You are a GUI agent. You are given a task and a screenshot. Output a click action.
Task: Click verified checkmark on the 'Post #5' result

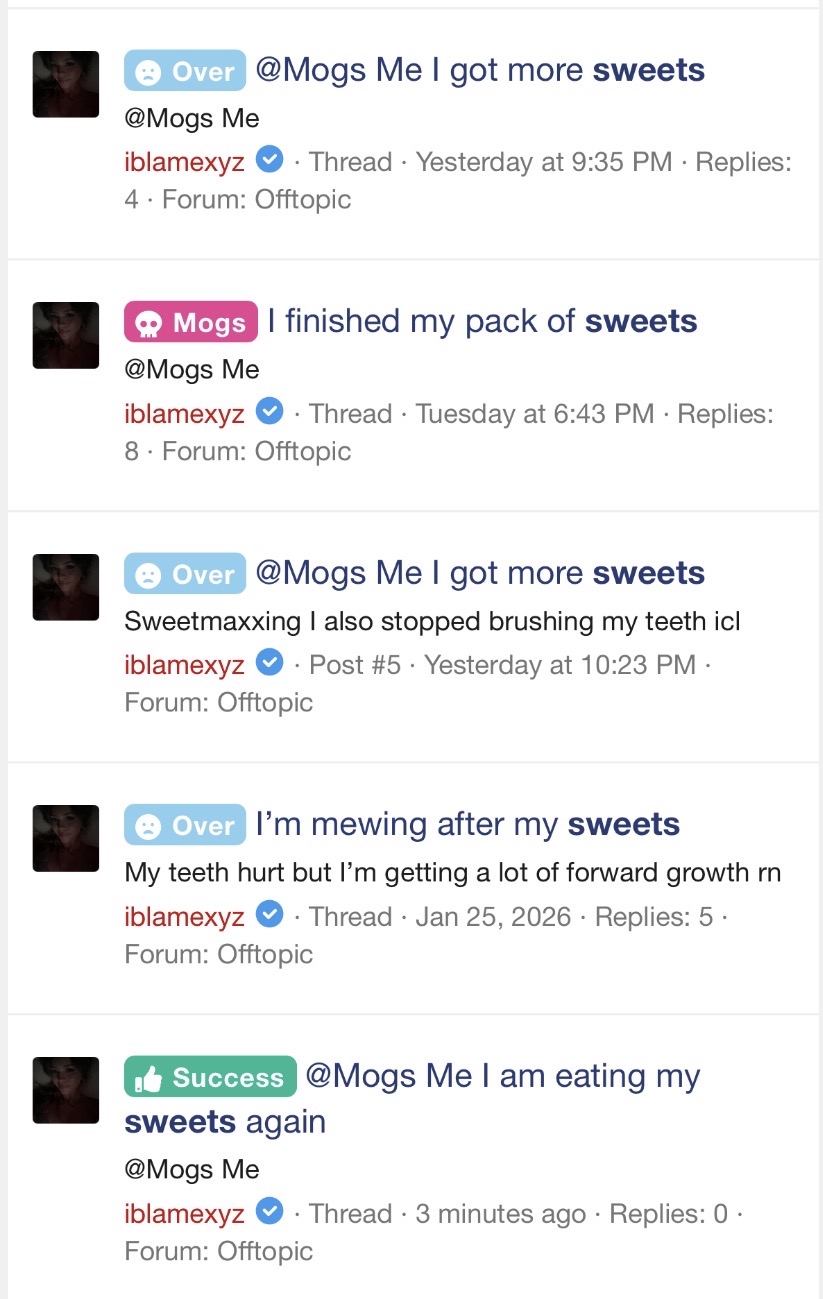pyautogui.click(x=270, y=662)
